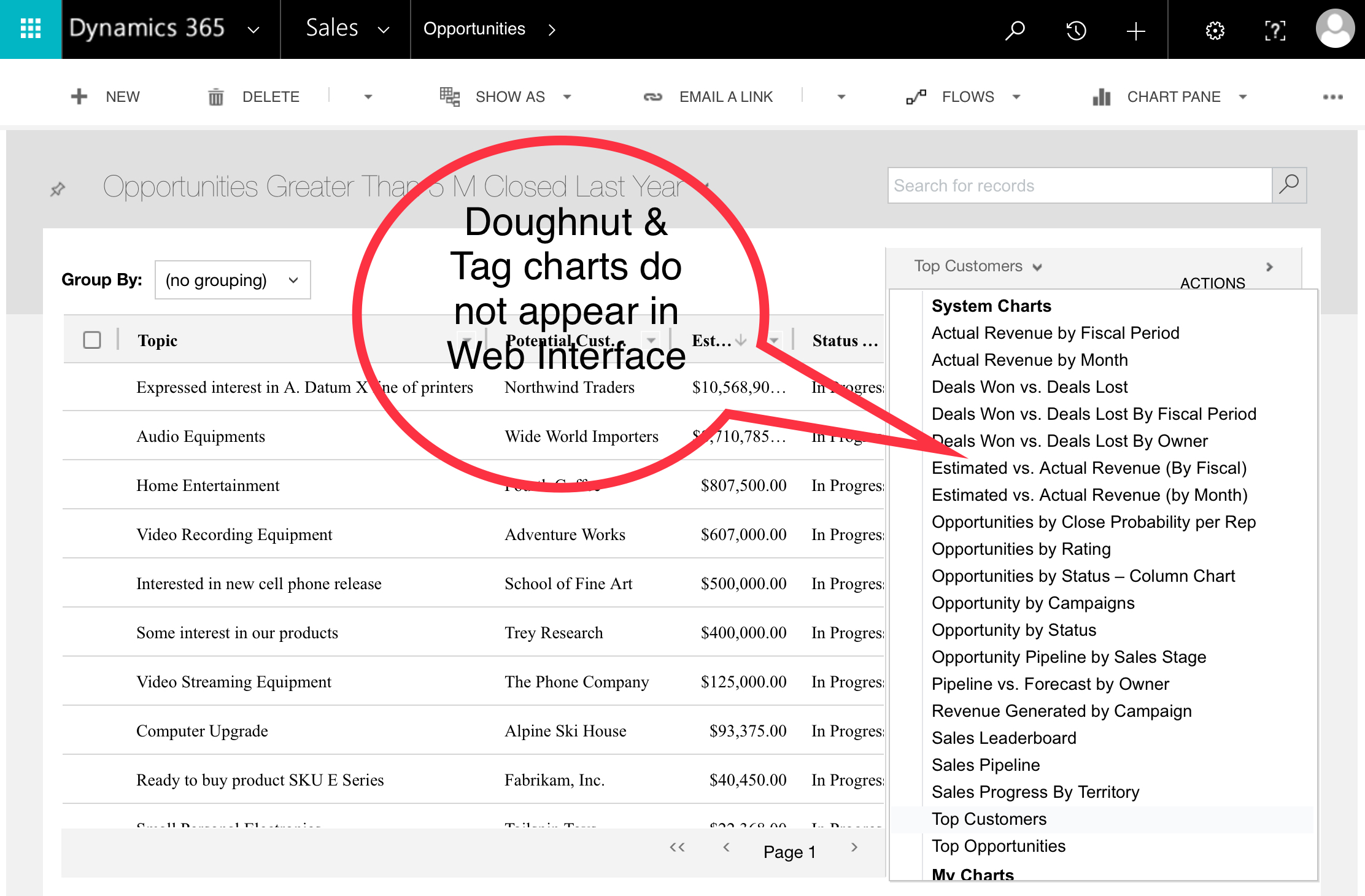Click the quick create plus icon
Viewport: 1365px width, 896px height.
click(x=1135, y=31)
